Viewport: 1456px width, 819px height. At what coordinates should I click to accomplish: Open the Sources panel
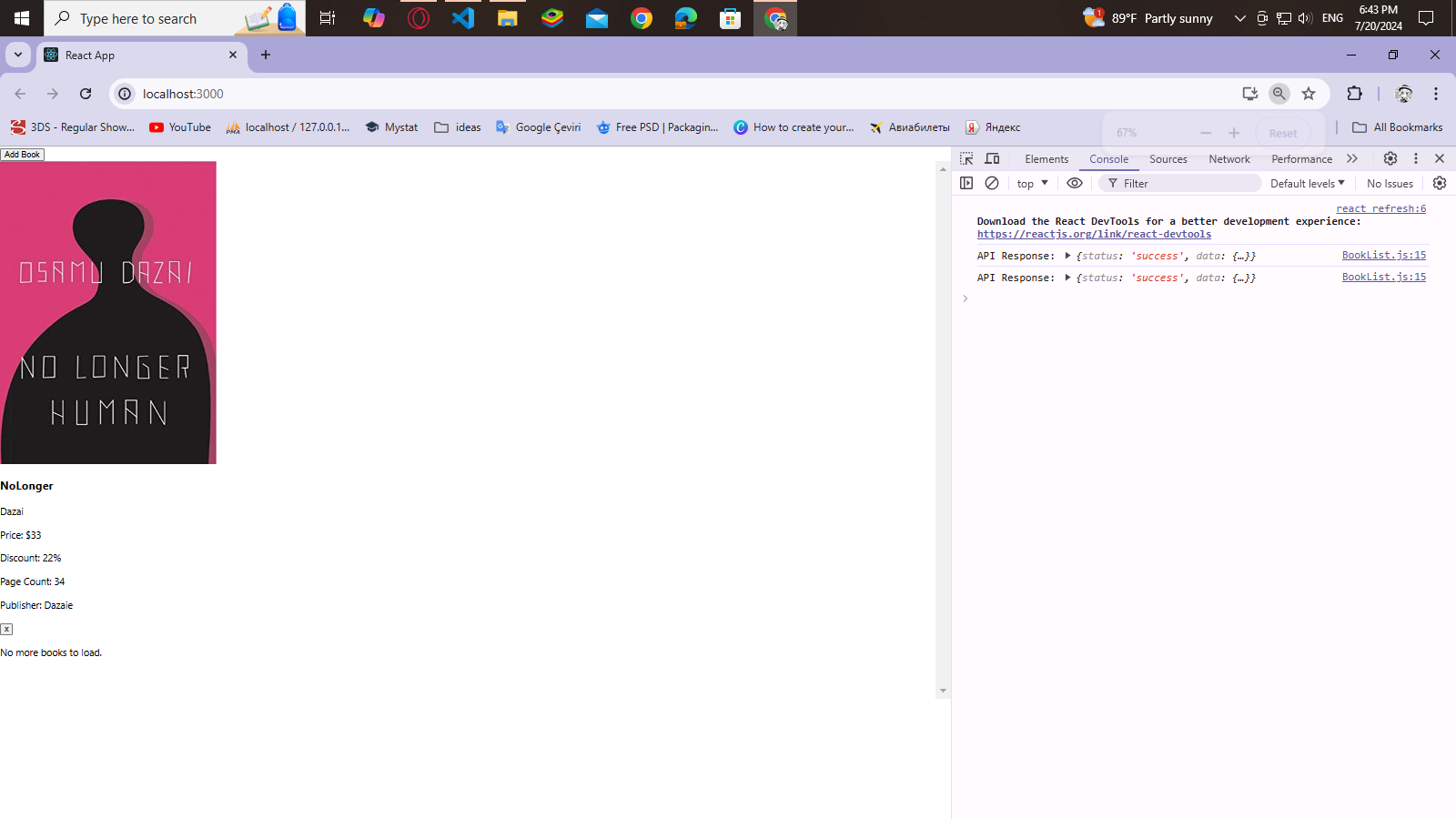click(x=1168, y=158)
